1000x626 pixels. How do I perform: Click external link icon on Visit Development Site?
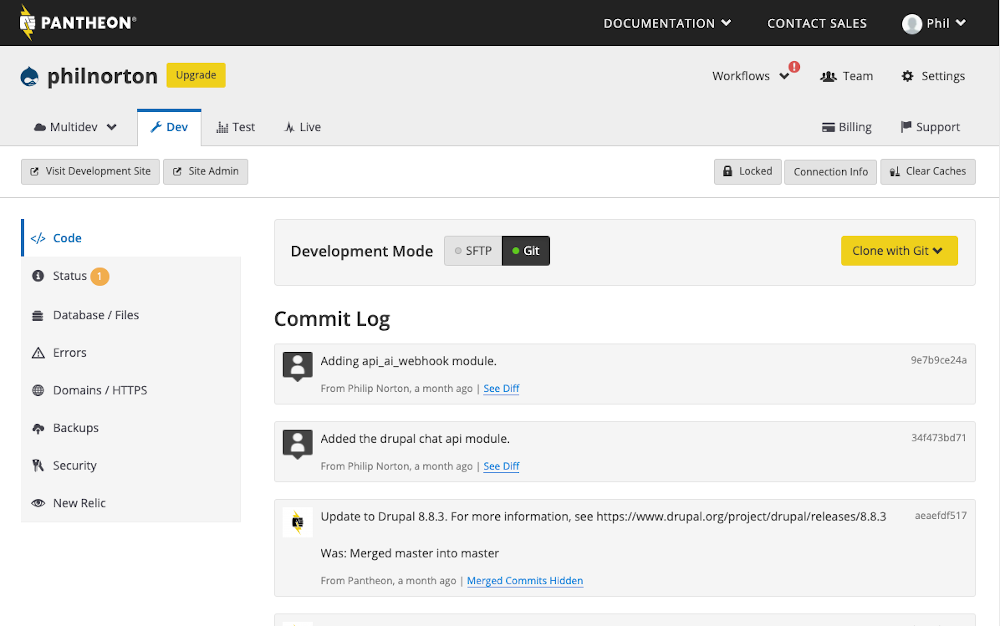point(34,171)
